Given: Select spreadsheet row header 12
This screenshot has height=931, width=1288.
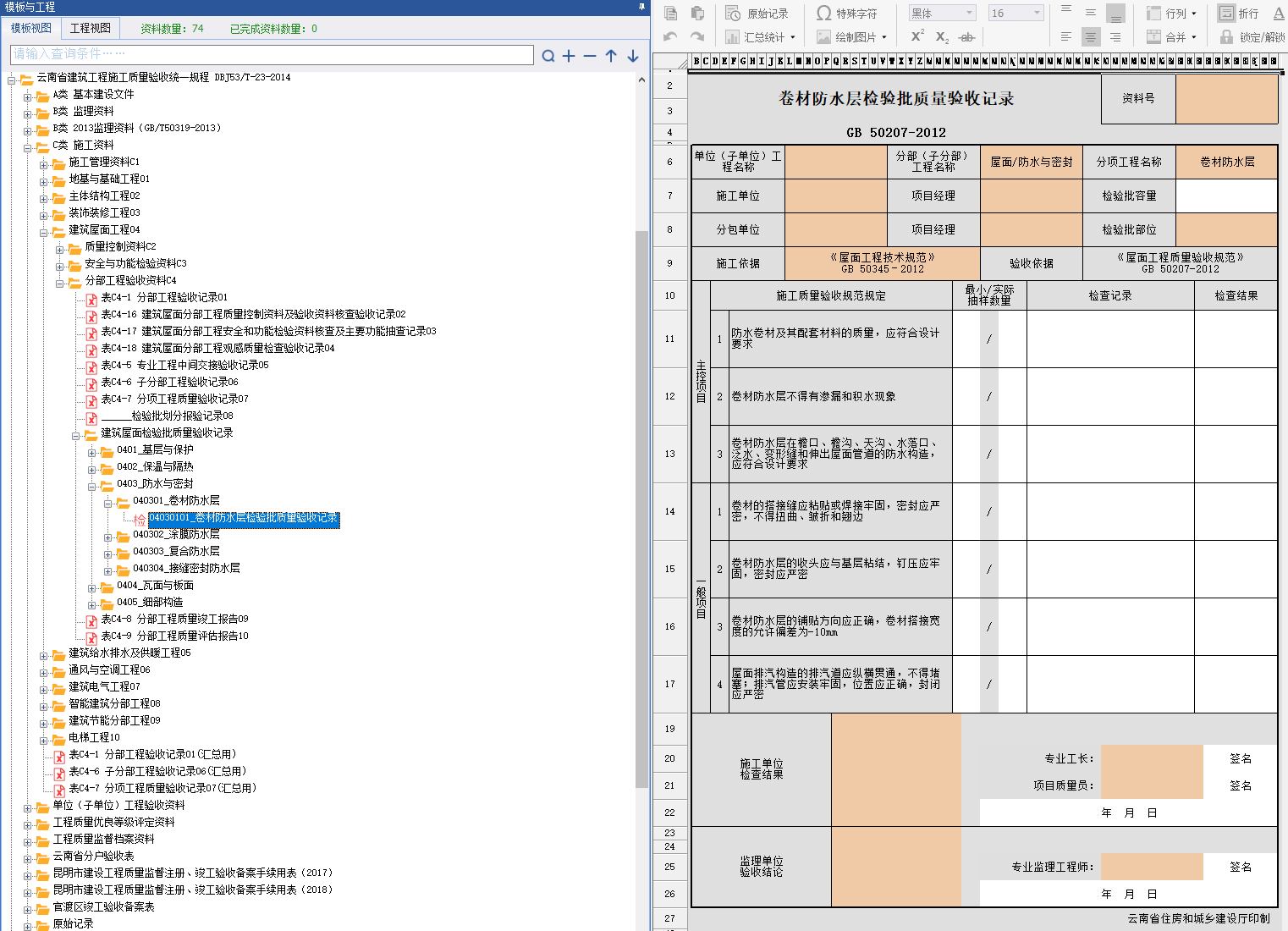Looking at the screenshot, I should coord(669,396).
